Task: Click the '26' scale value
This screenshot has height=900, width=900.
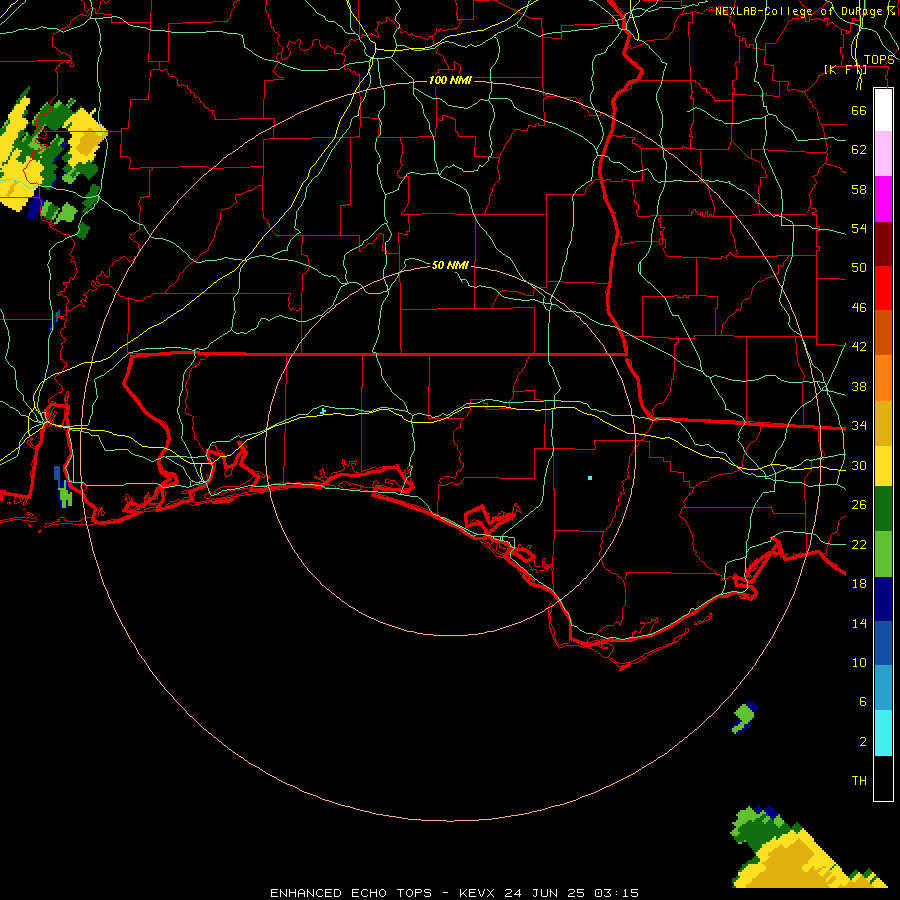Action: point(859,505)
